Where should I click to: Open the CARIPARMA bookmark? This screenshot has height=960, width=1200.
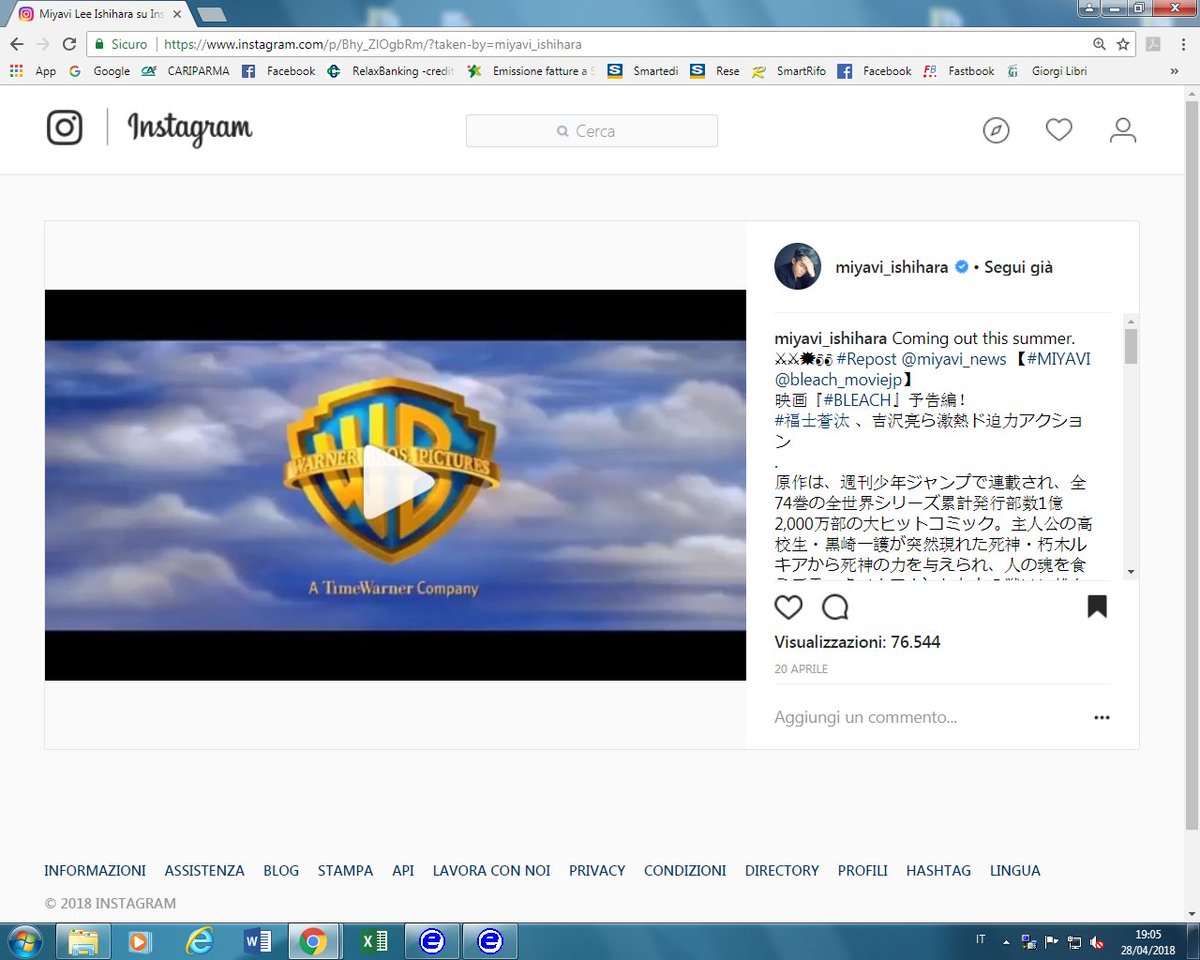(x=185, y=71)
